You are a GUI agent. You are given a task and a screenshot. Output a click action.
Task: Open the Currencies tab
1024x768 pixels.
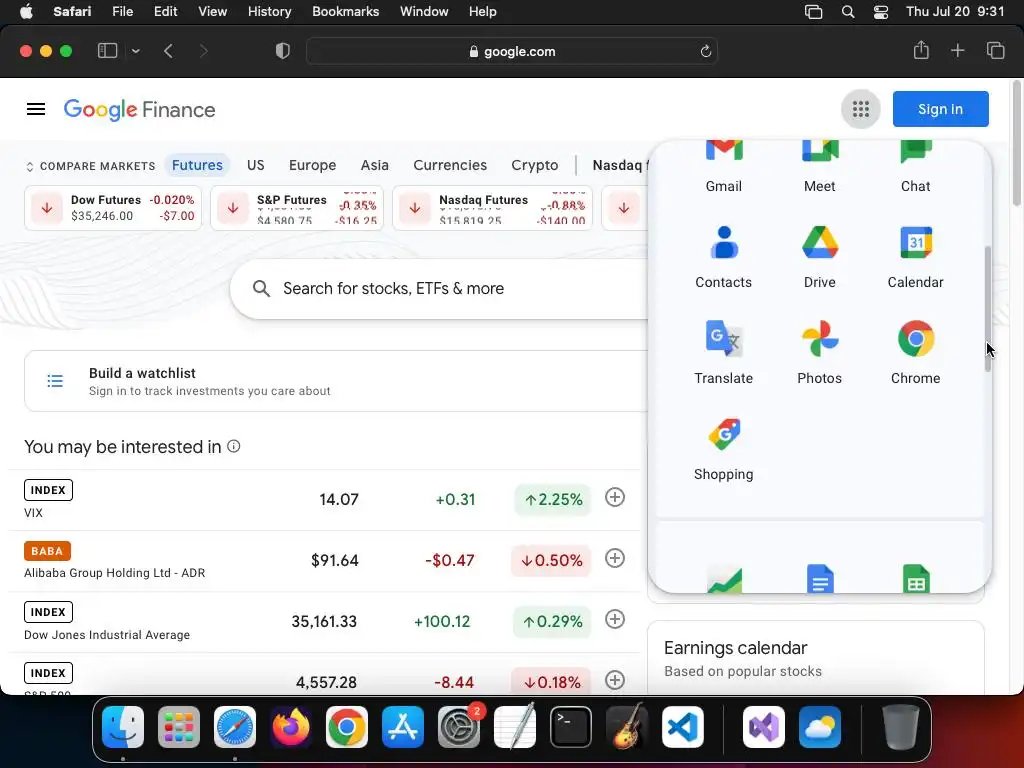pos(450,165)
